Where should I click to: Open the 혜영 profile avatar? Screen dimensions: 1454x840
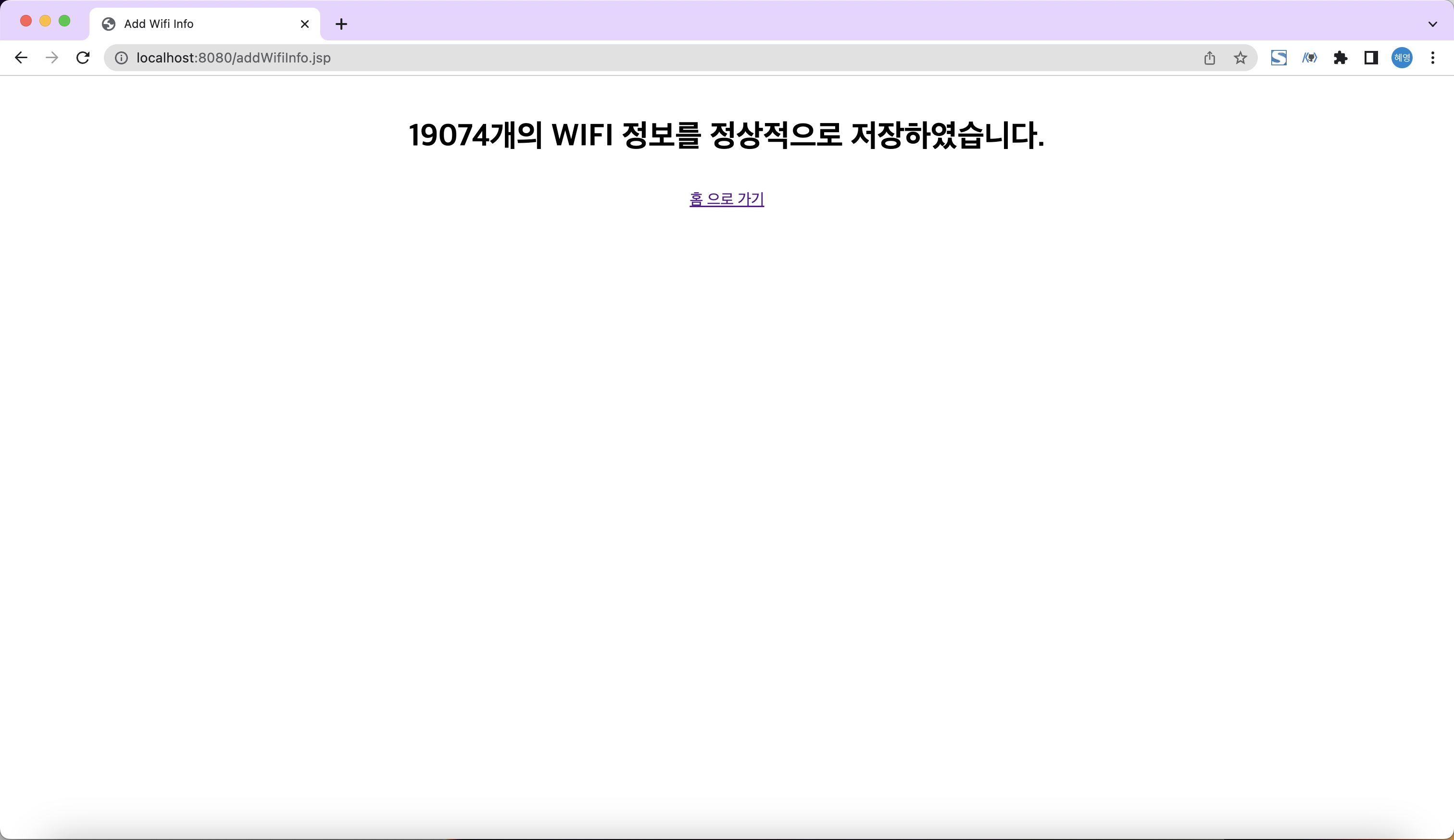coord(1402,58)
